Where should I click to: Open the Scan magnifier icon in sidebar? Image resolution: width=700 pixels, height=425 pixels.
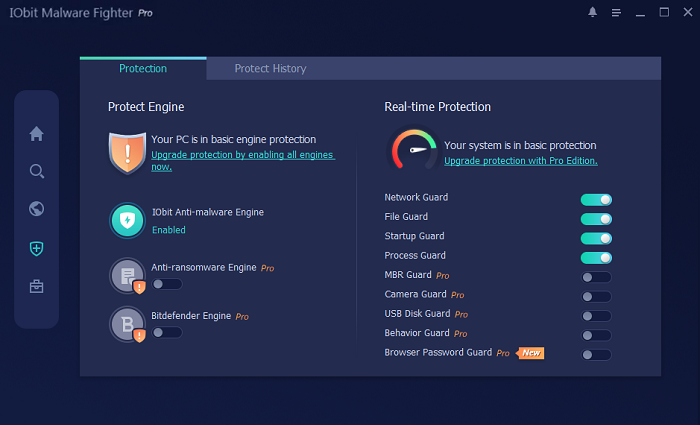[37, 172]
